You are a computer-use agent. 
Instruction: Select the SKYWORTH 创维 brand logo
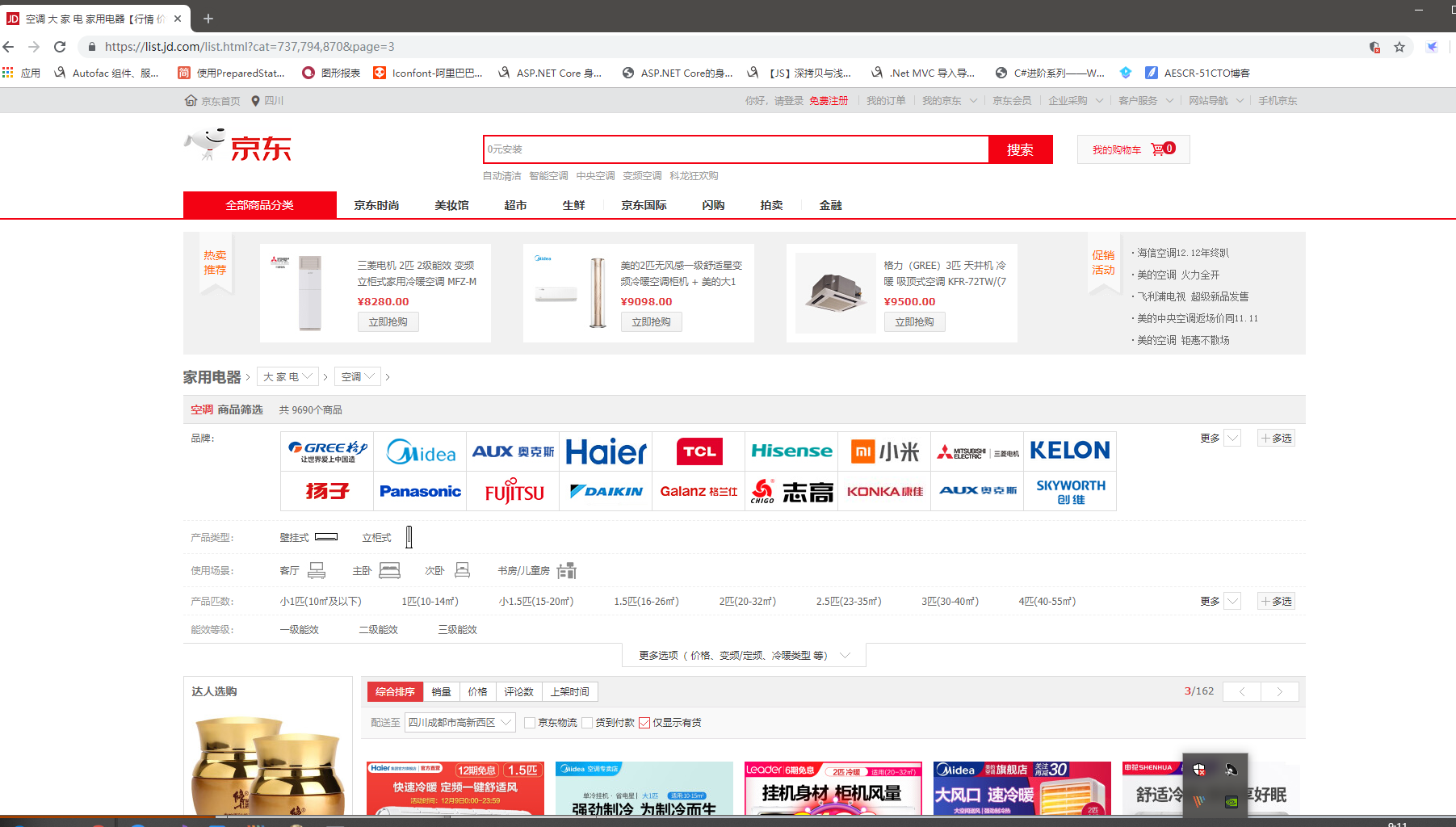pos(1070,491)
